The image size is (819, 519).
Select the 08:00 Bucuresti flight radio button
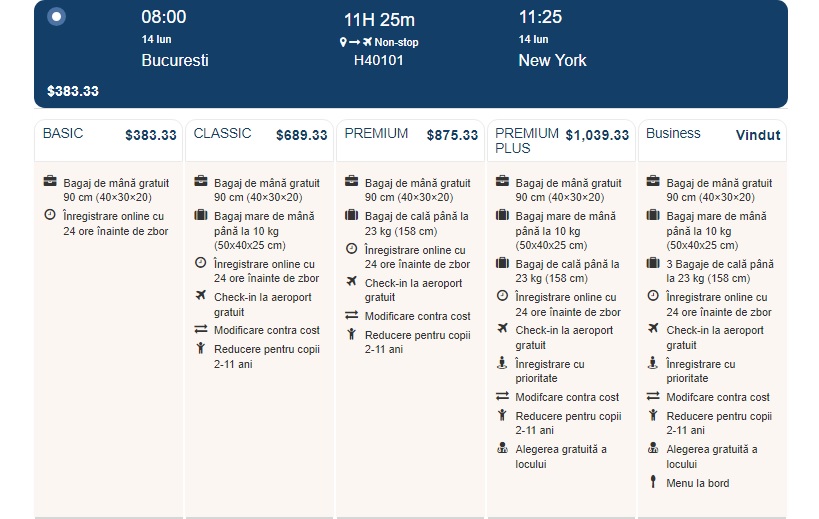(56, 16)
